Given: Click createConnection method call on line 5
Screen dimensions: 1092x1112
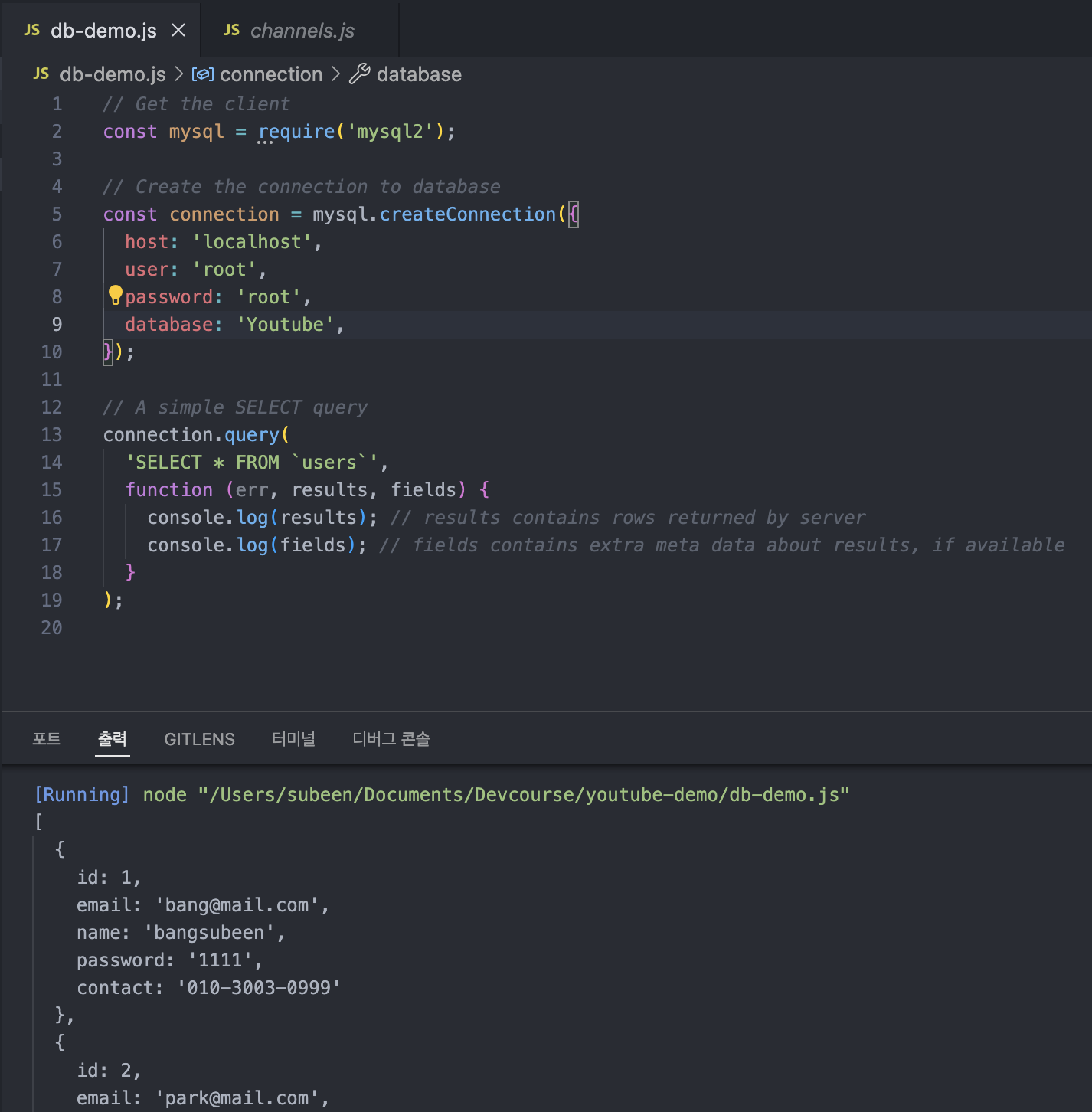Looking at the screenshot, I should [467, 214].
